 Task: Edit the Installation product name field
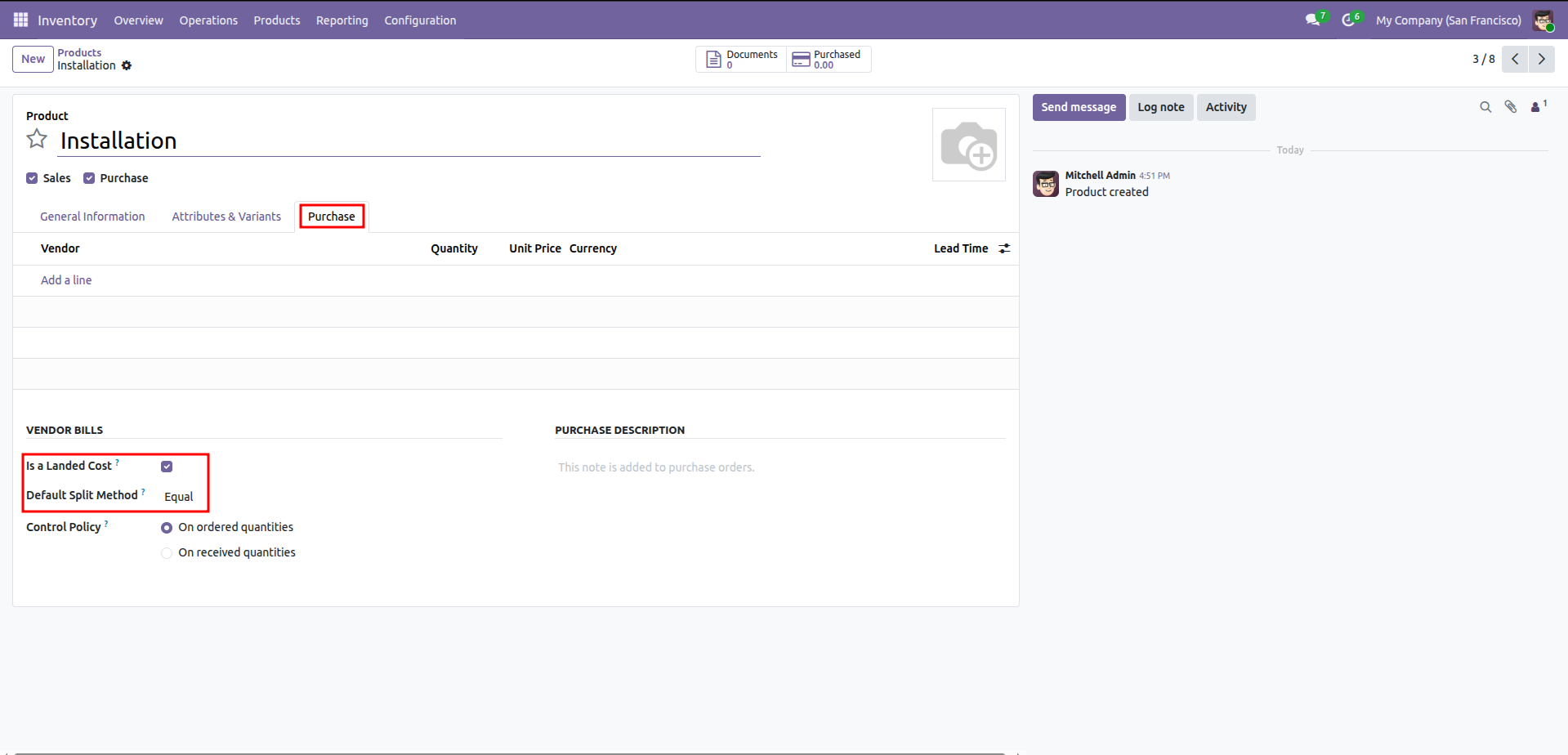(409, 141)
